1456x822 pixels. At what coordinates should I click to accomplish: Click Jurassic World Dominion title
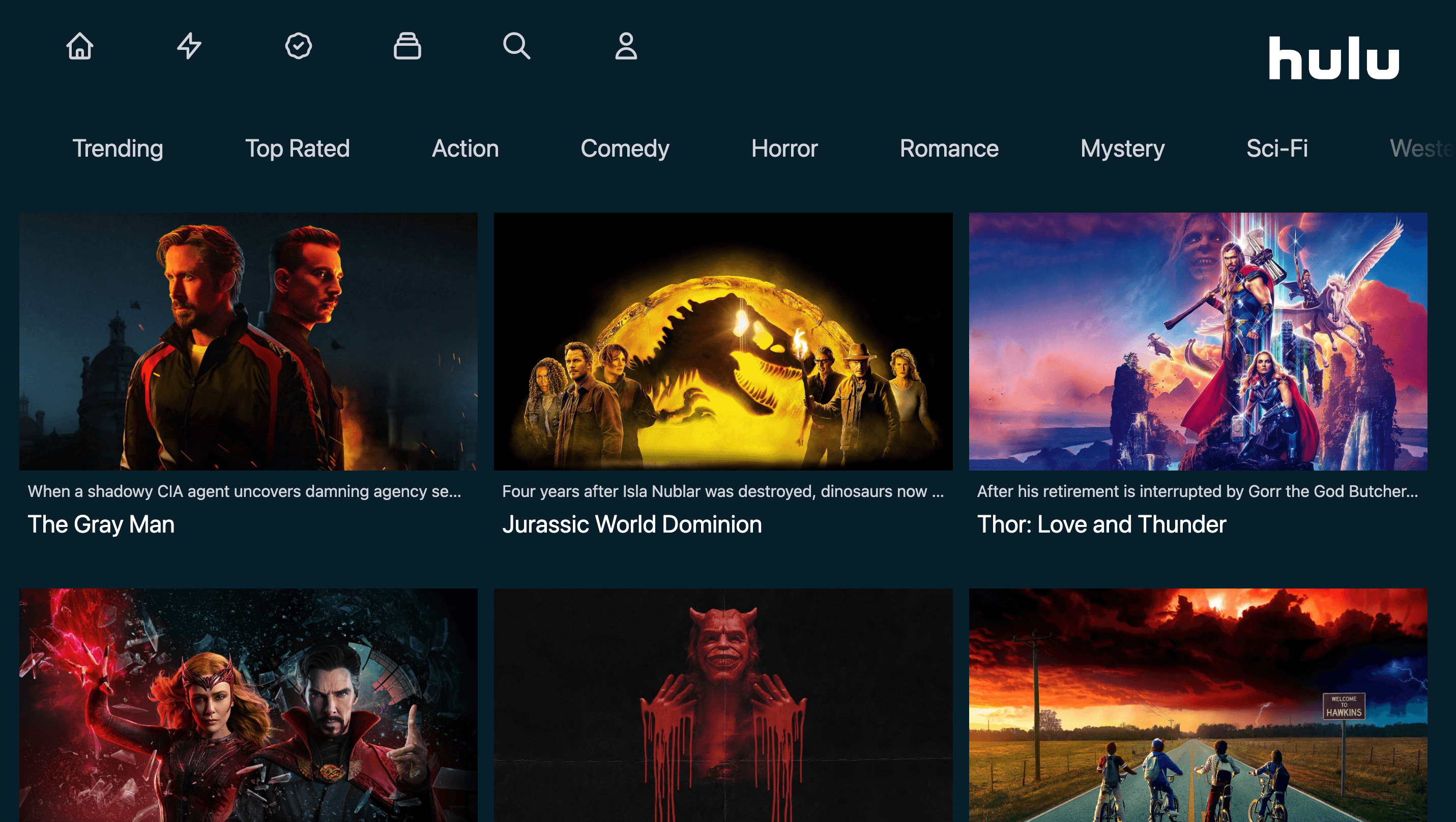632,524
